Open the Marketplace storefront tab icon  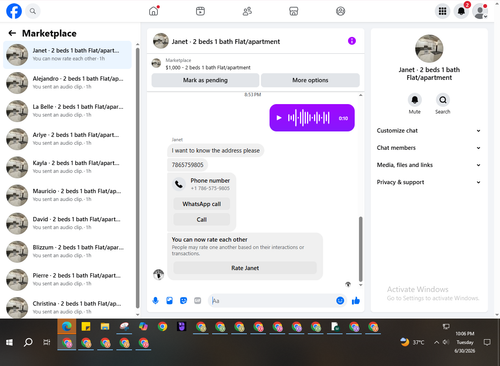click(x=294, y=11)
